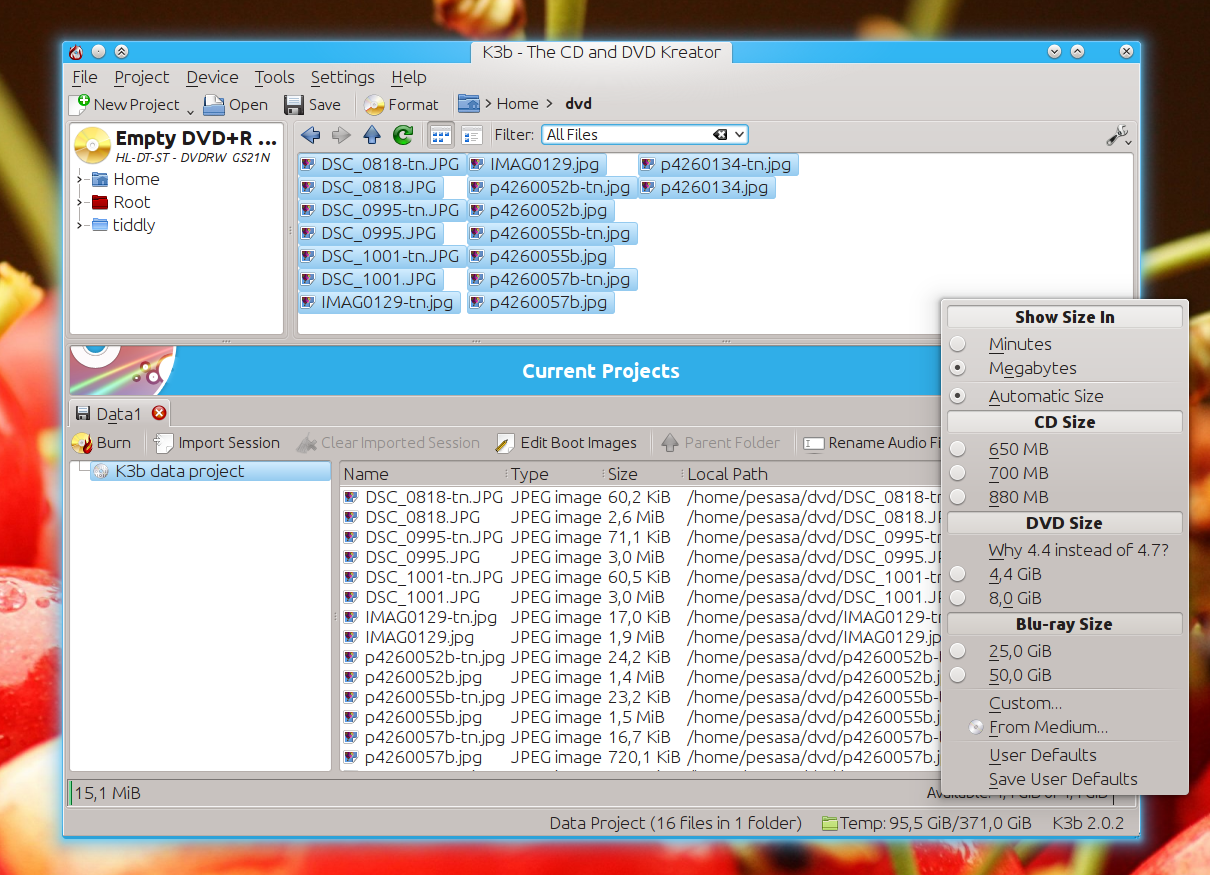Select DSC_0818.JPG in the file browser
The width and height of the screenshot is (1210, 875).
[x=369, y=187]
